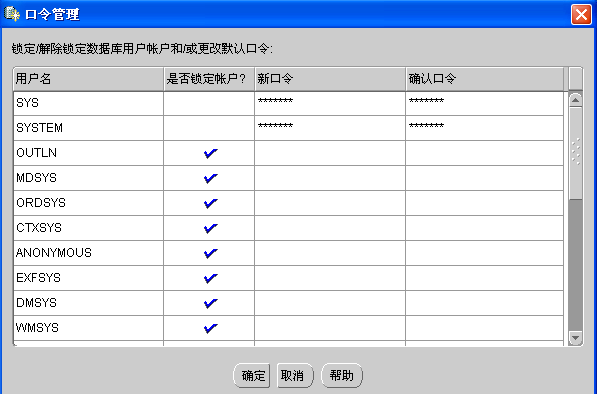Click the SYS new password field

click(x=330, y=103)
